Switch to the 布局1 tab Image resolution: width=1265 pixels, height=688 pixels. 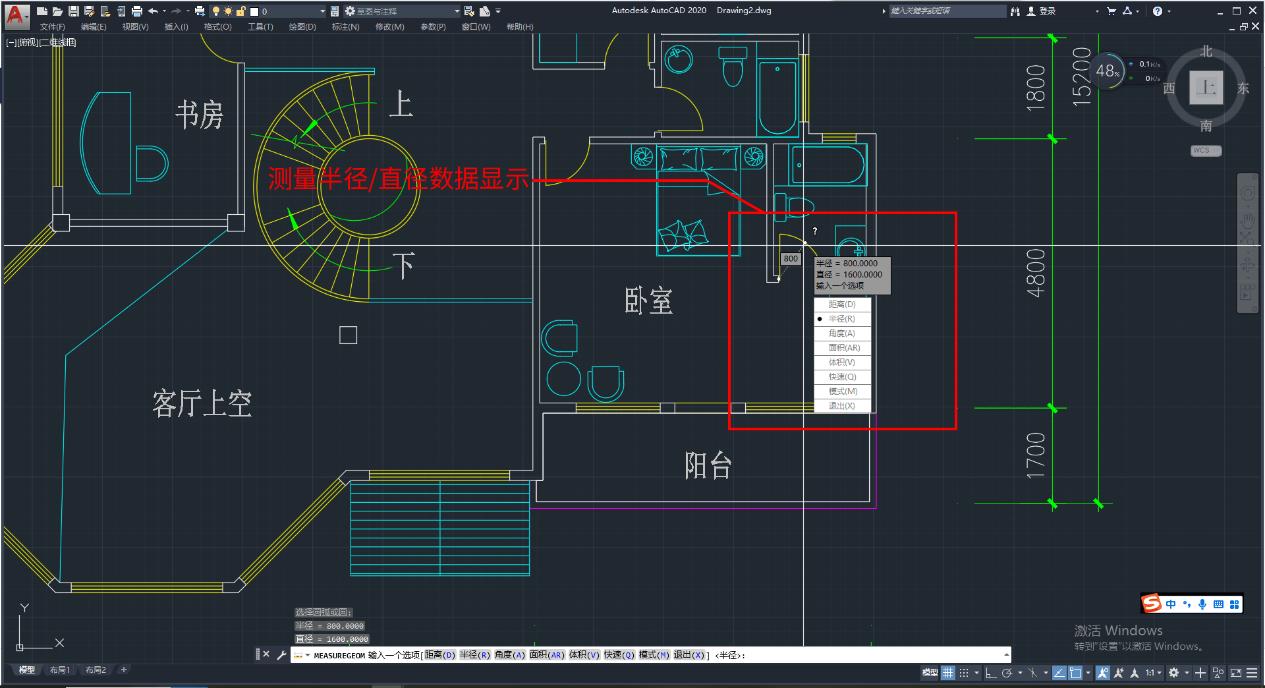[x=60, y=671]
